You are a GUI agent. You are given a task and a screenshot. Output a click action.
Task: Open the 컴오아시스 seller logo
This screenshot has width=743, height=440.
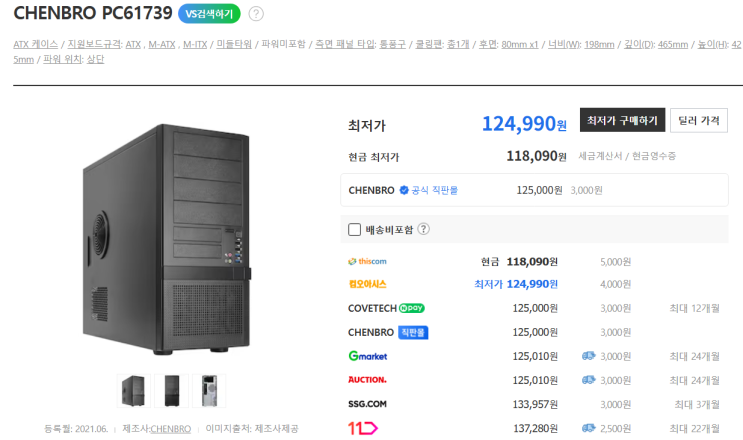[x=367, y=284]
